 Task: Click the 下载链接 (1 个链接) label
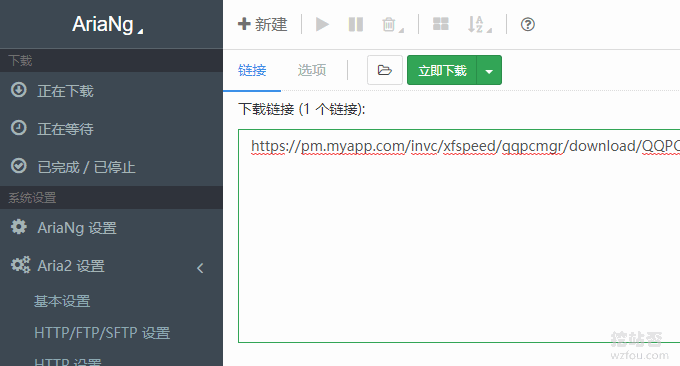click(302, 109)
